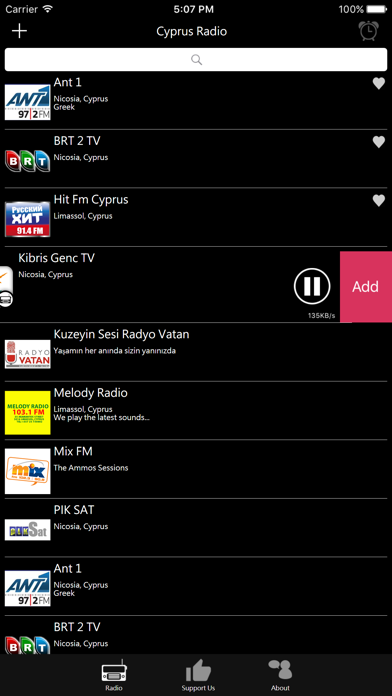Select the Hit Fm Cyprus title
Image resolution: width=392 pixels, height=696 pixels.
click(91, 200)
